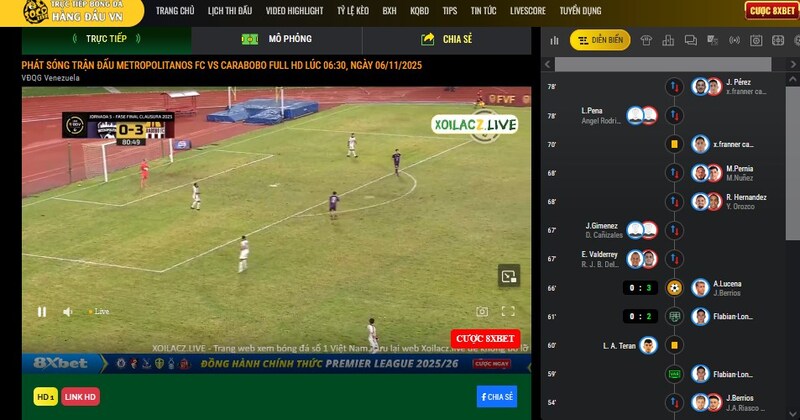Open picture-in-picture mini player
Image resolution: width=800 pixels, height=420 pixels.
pyautogui.click(x=509, y=276)
